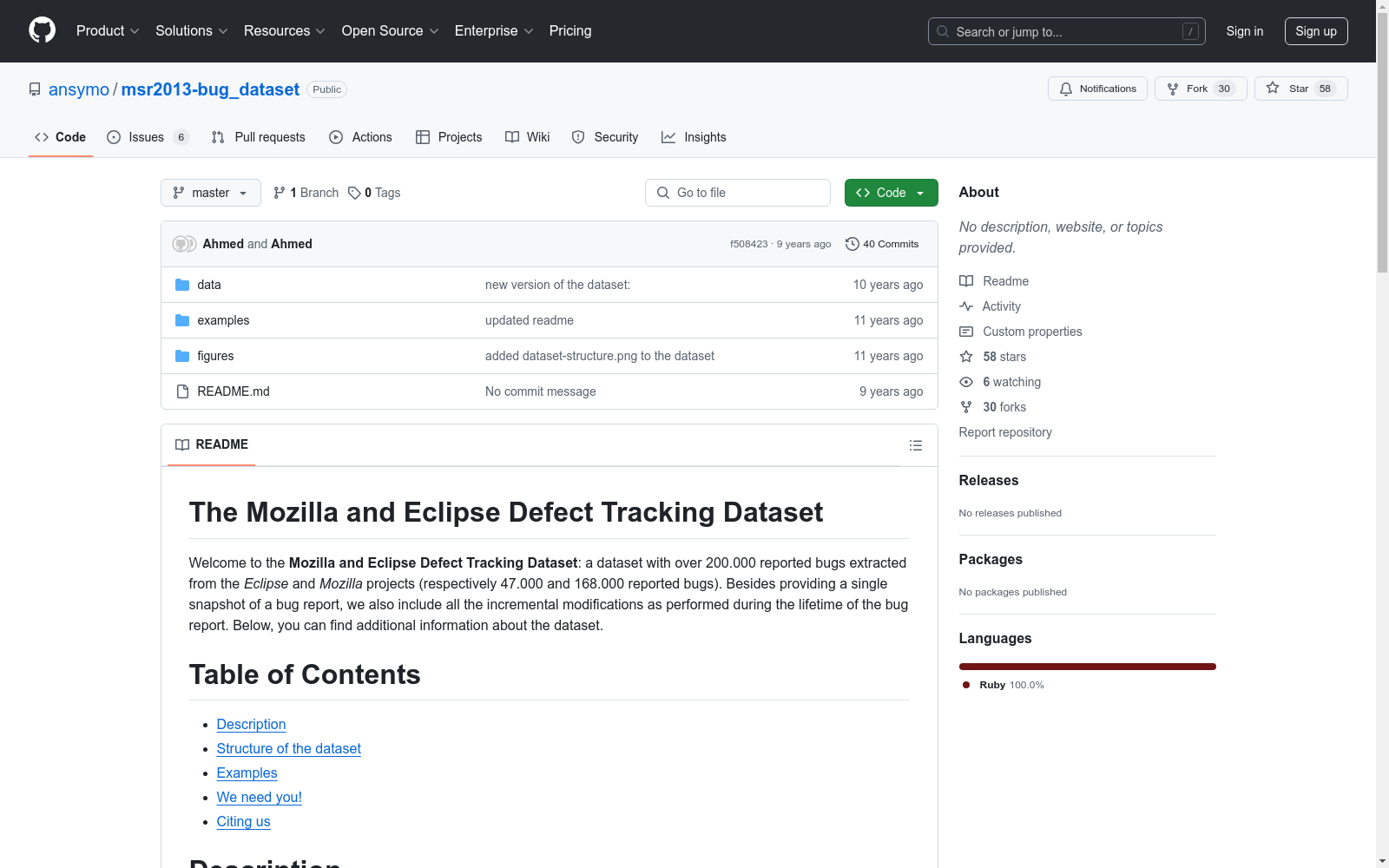
Task: Click the book icon next to Readme
Action: coord(966,281)
